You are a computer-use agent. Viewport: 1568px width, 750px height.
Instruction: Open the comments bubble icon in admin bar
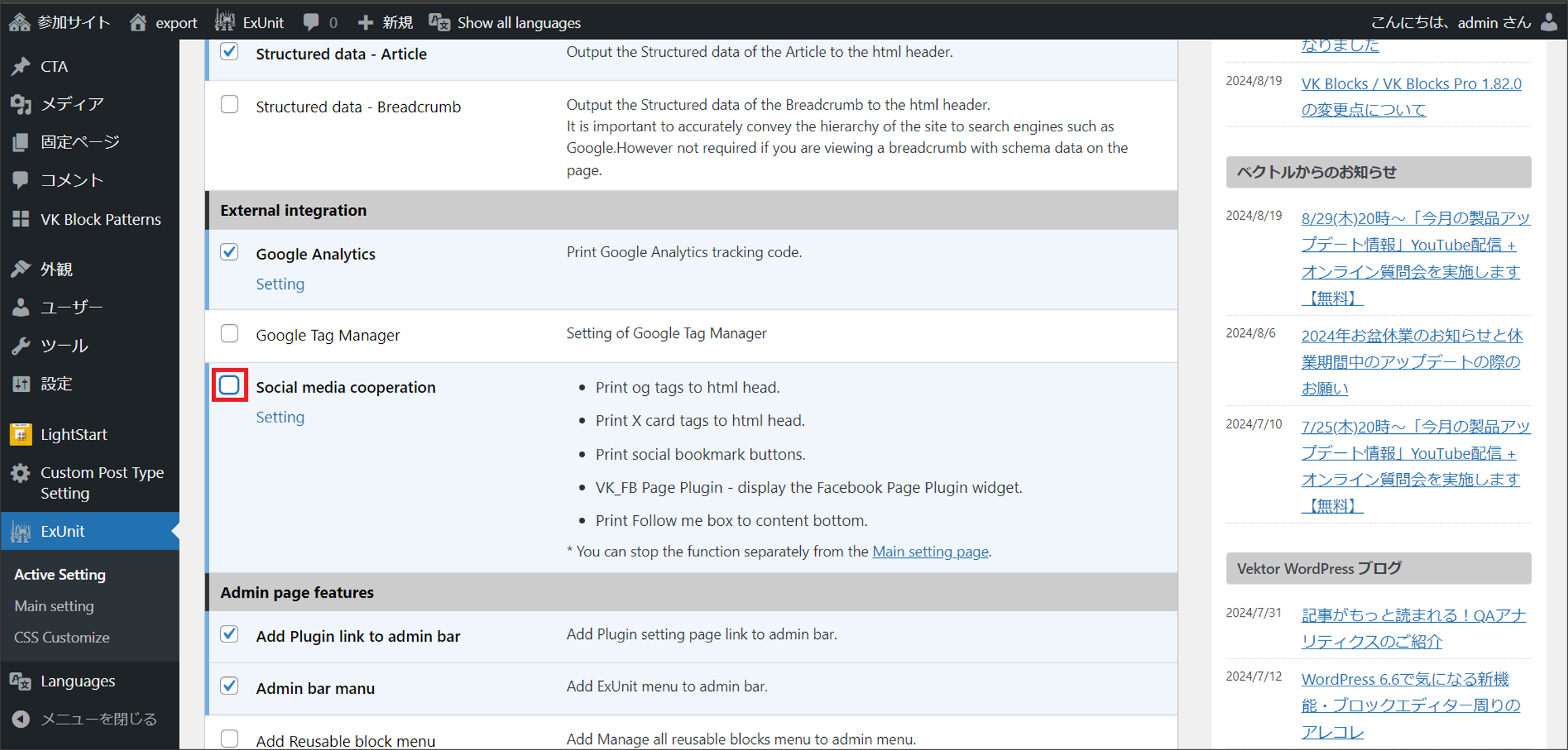311,22
